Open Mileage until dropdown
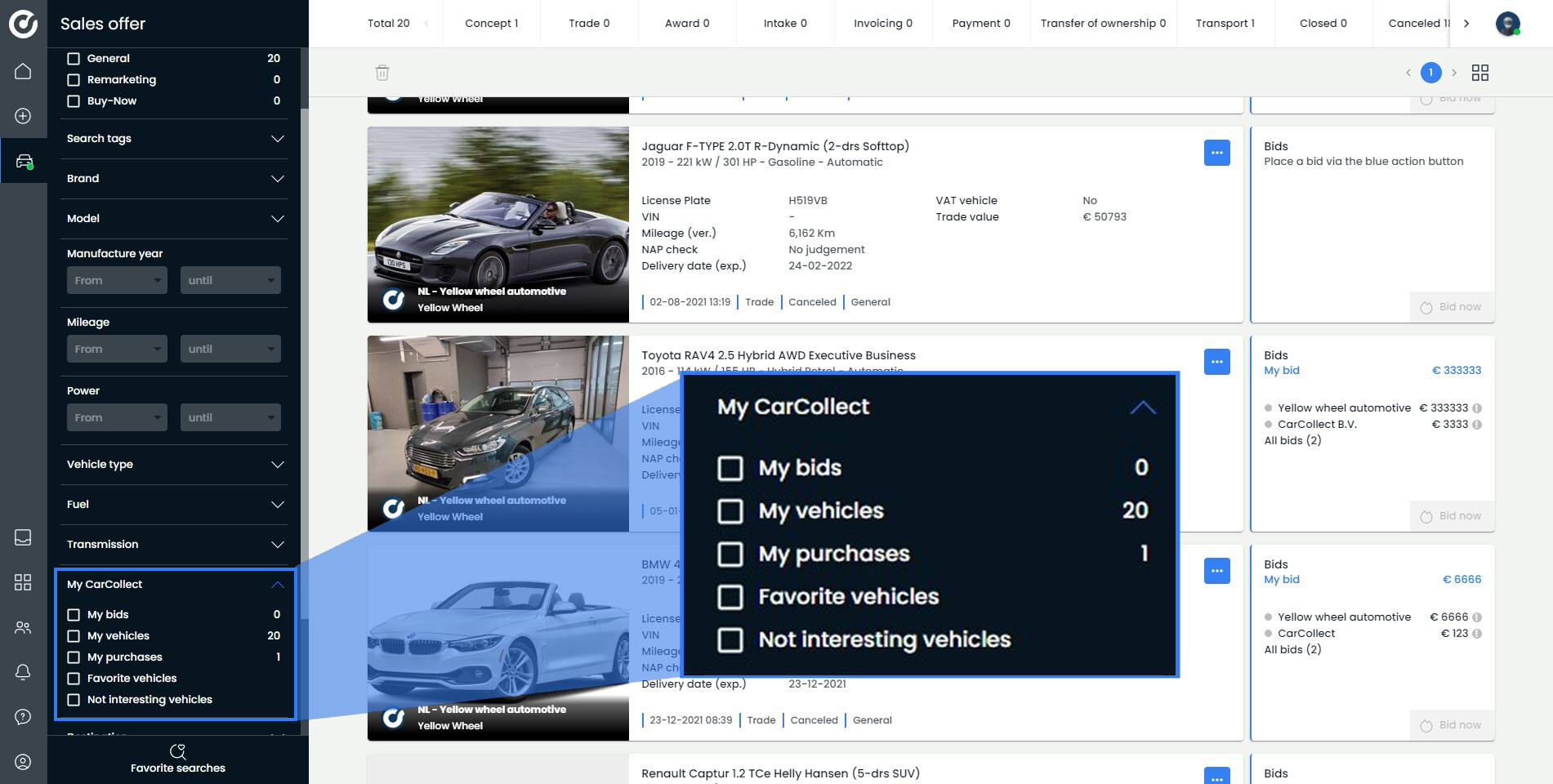The image size is (1553, 784). (x=230, y=349)
